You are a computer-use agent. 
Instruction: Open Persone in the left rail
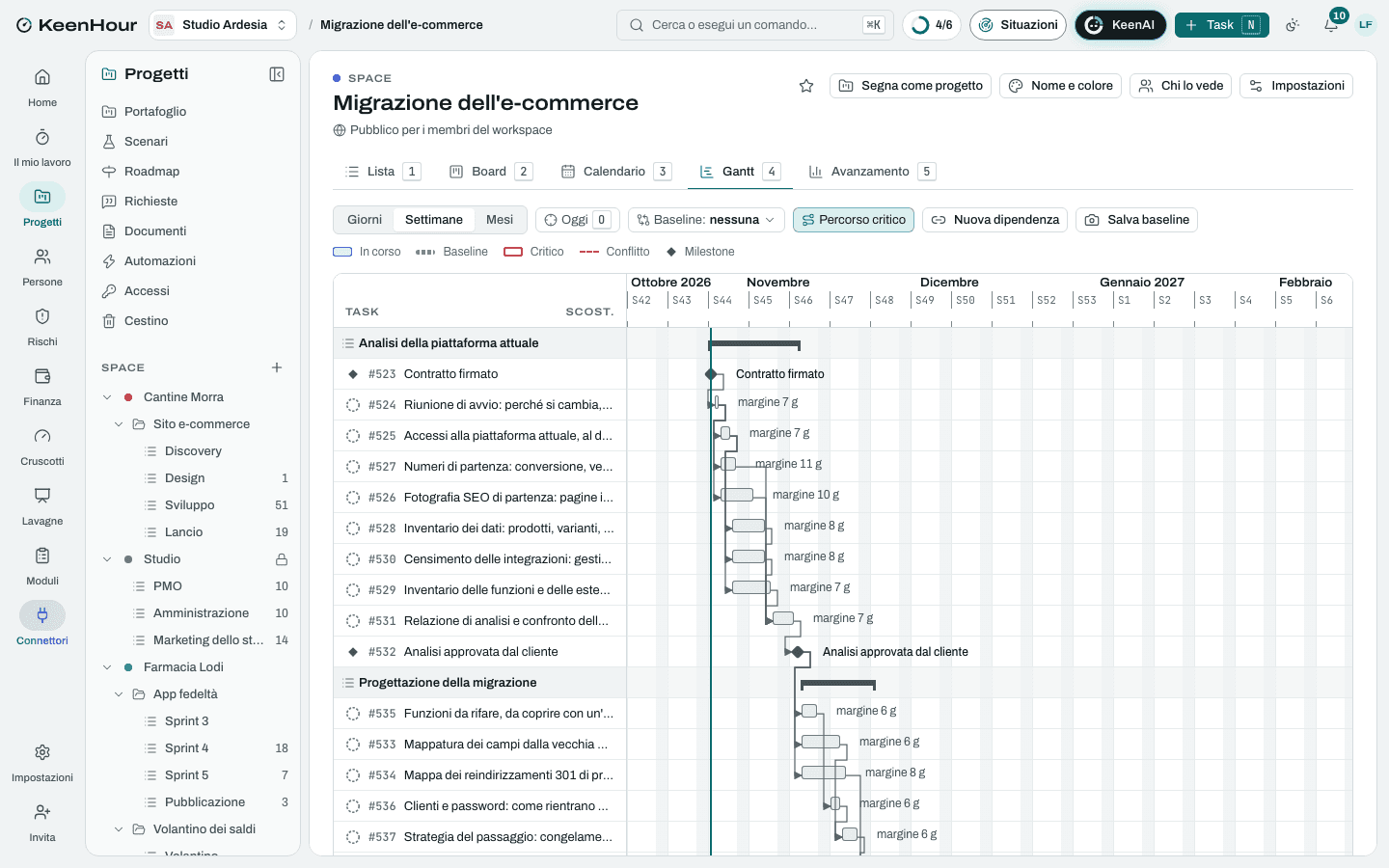pos(42,267)
